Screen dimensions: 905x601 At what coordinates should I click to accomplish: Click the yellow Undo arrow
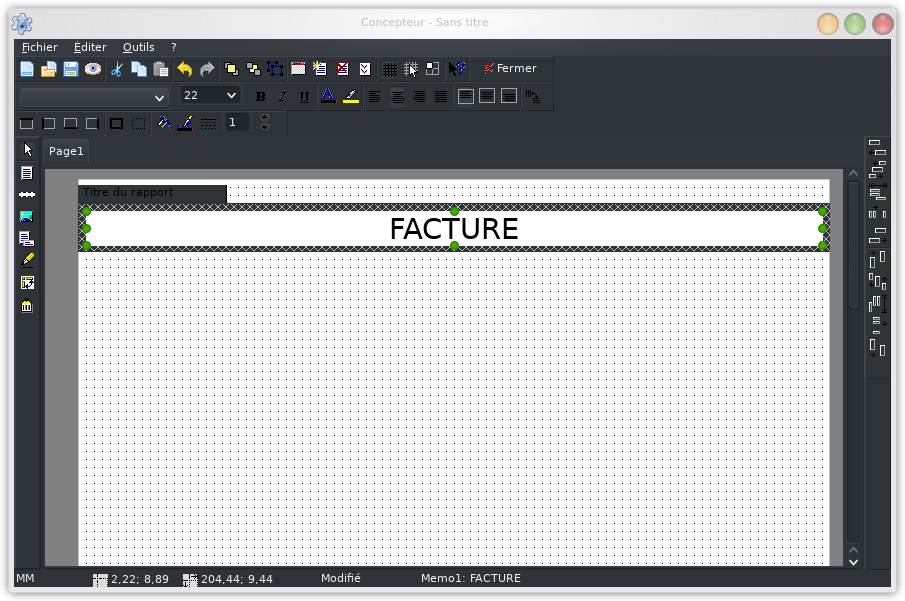pyautogui.click(x=184, y=69)
